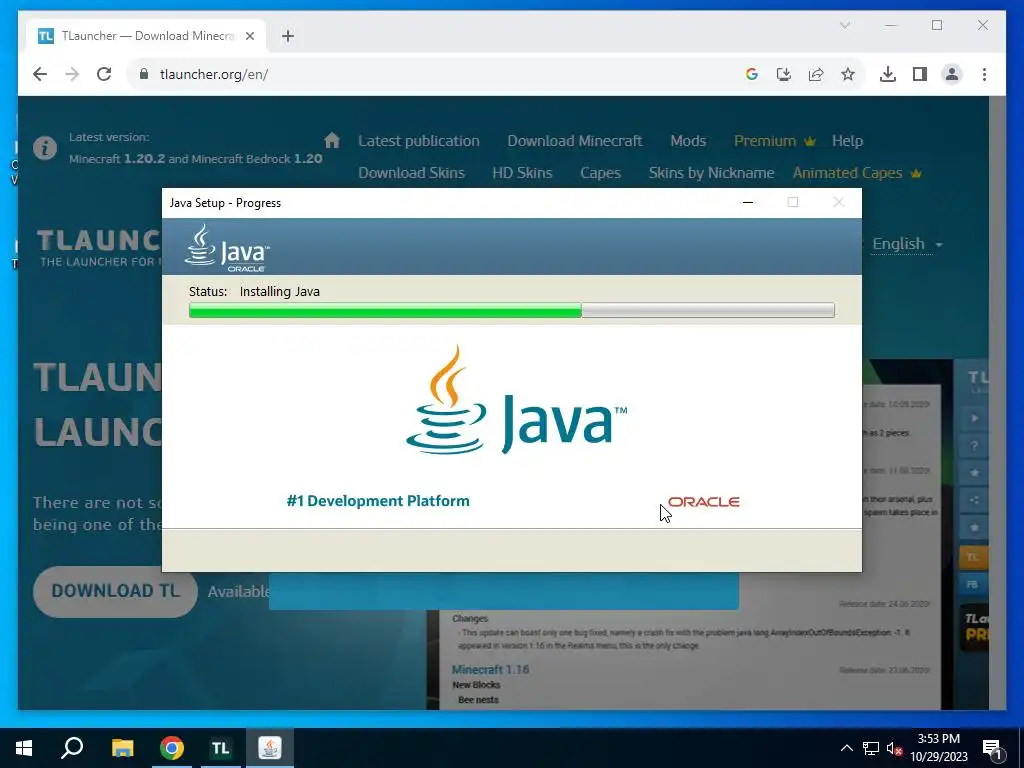1024x768 pixels.
Task: Go to HD Skins link
Action: 522,173
